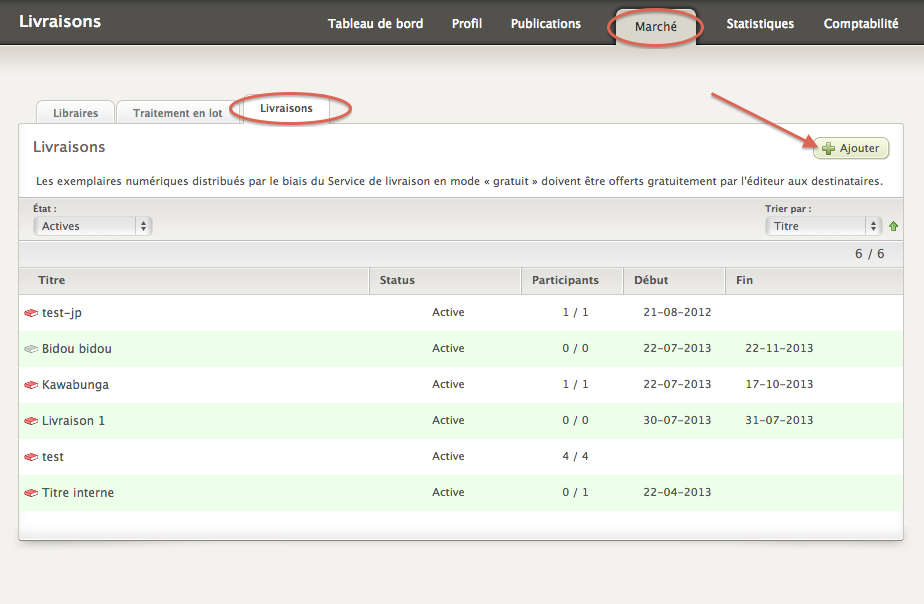This screenshot has width=924, height=604.
Task: Open the Statistiques section
Action: pos(760,24)
